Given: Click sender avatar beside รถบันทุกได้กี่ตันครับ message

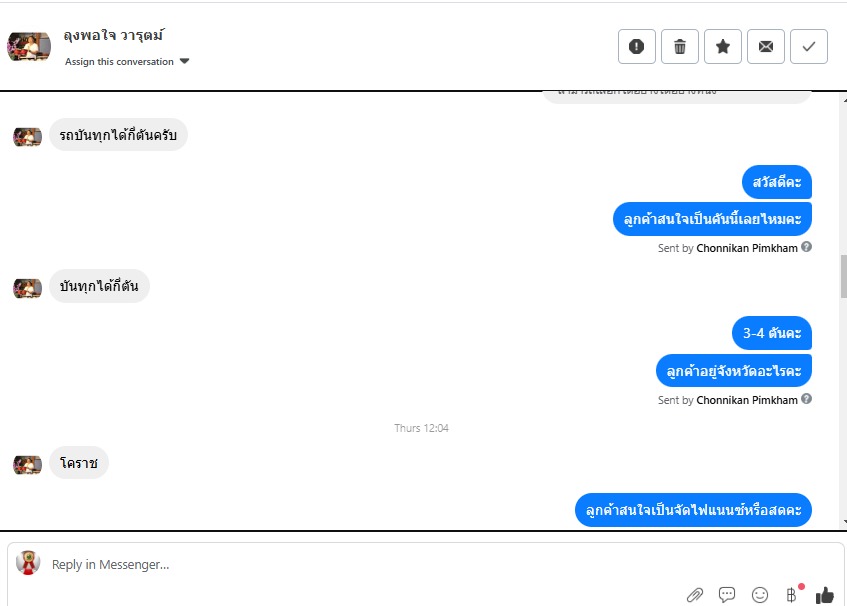Looking at the screenshot, I should [28, 137].
